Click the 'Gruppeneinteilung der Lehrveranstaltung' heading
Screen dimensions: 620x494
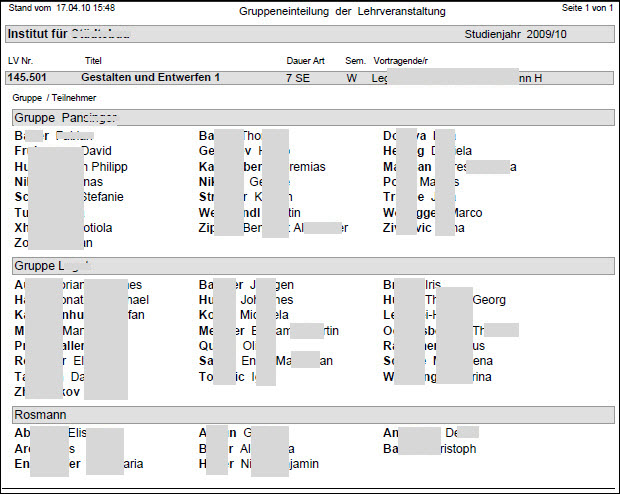click(342, 11)
